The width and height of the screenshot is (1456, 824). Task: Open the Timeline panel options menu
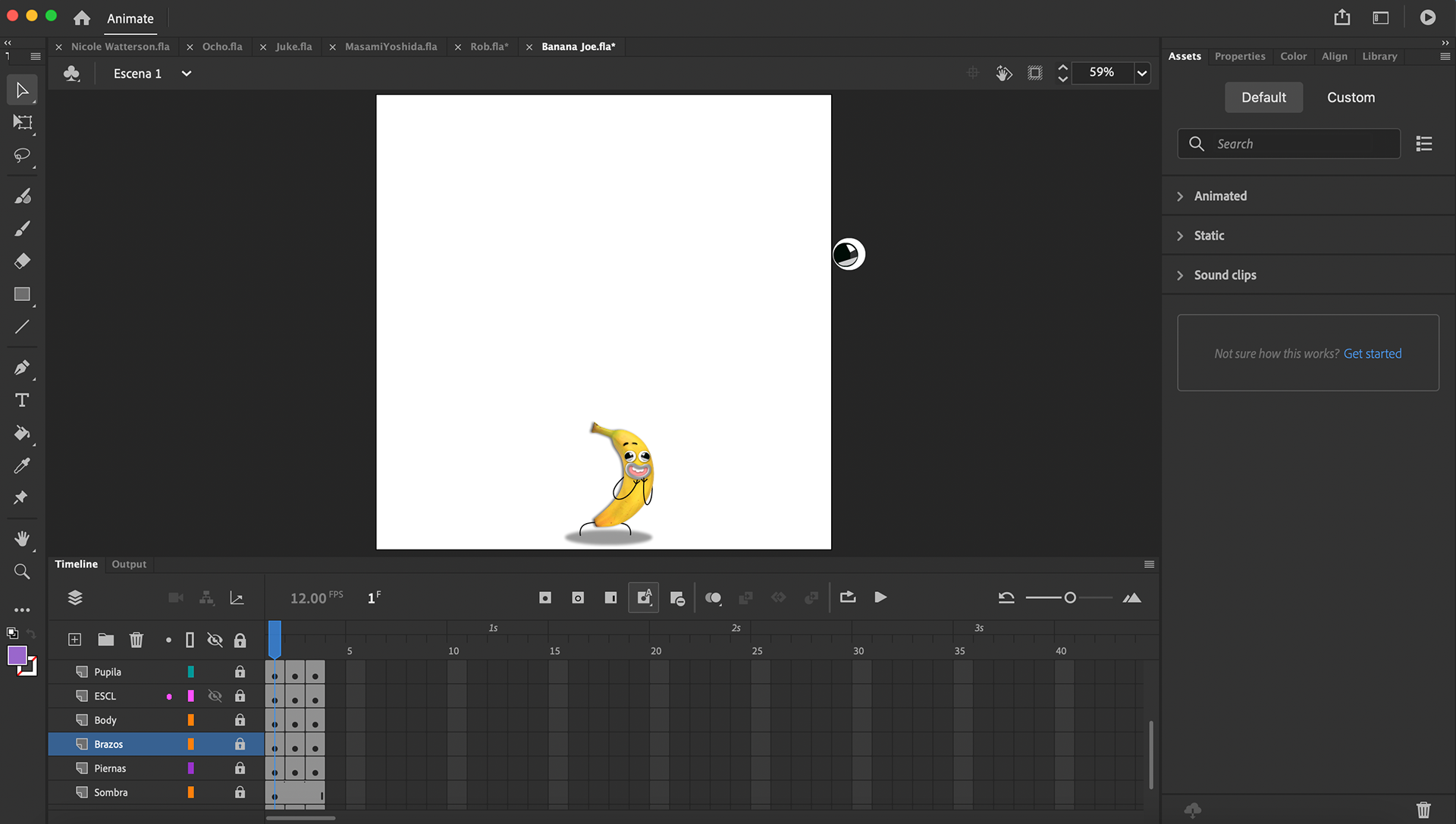(1149, 564)
